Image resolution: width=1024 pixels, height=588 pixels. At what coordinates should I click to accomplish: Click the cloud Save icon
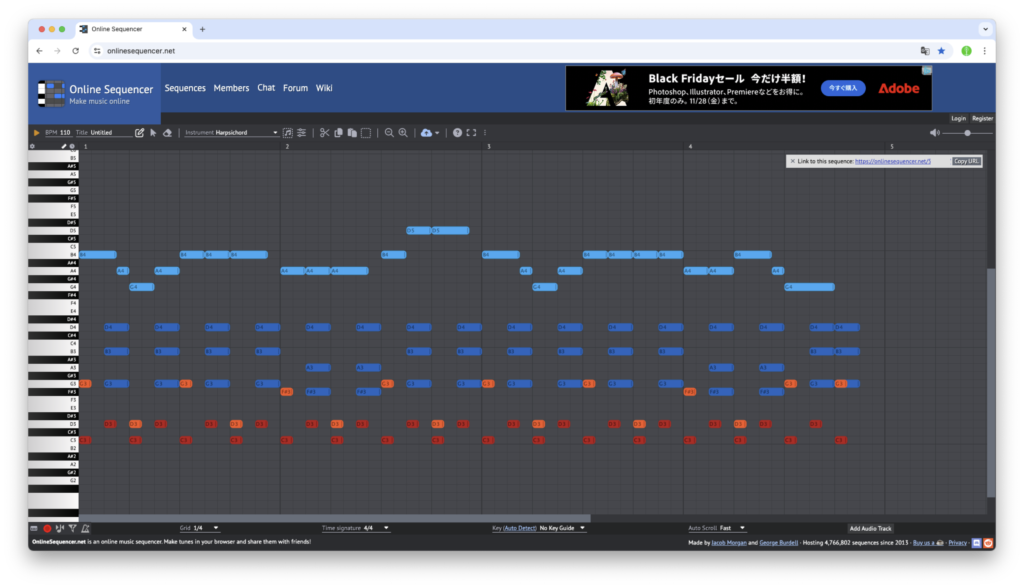(x=427, y=132)
